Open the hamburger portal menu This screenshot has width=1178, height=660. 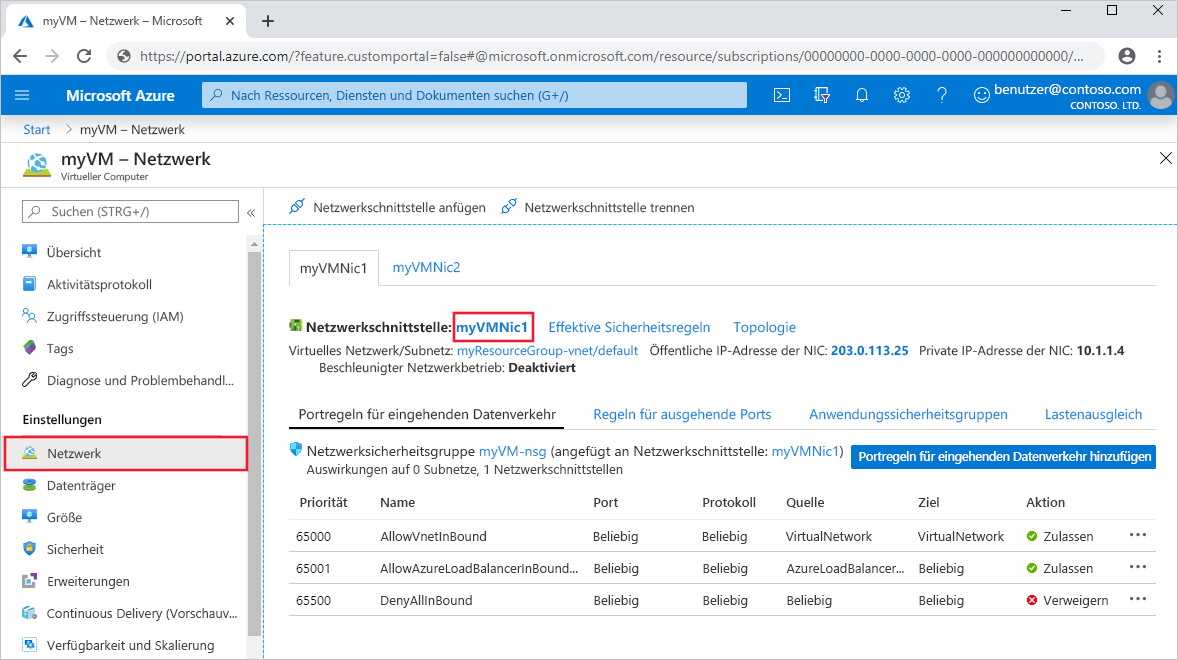23,95
